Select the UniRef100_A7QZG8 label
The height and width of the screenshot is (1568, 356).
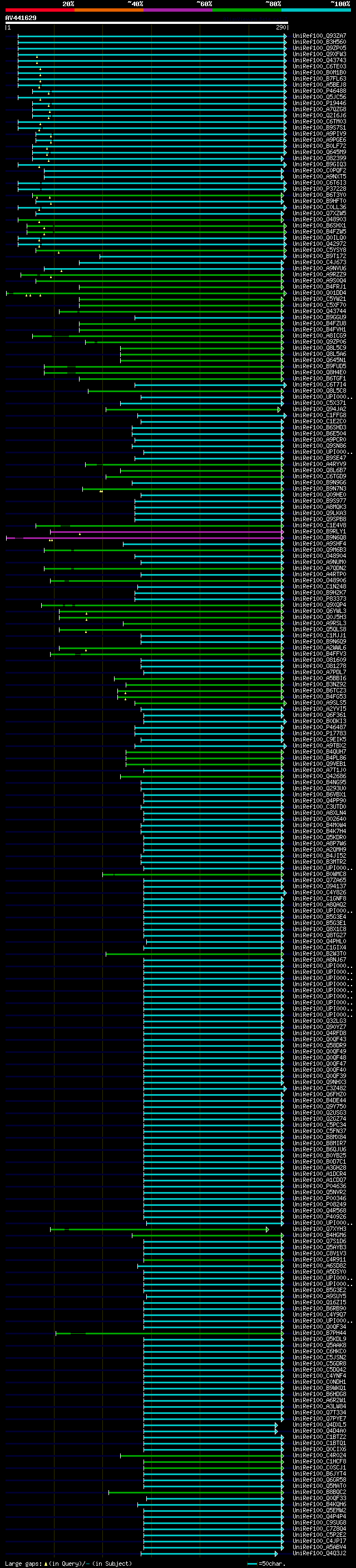pyautogui.click(x=319, y=110)
